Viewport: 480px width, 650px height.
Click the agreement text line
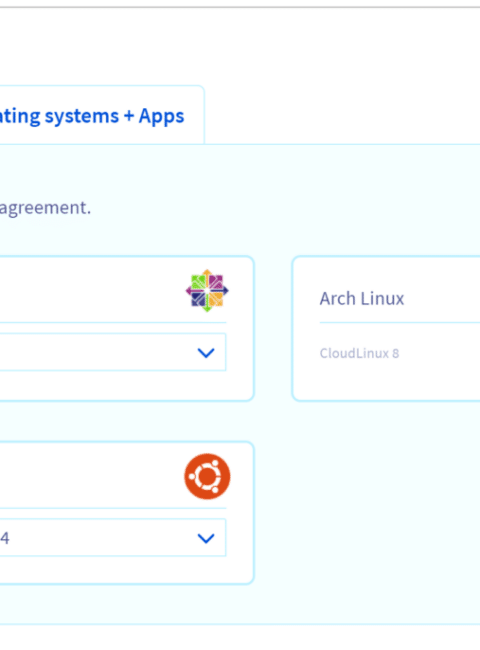[x=45, y=207]
